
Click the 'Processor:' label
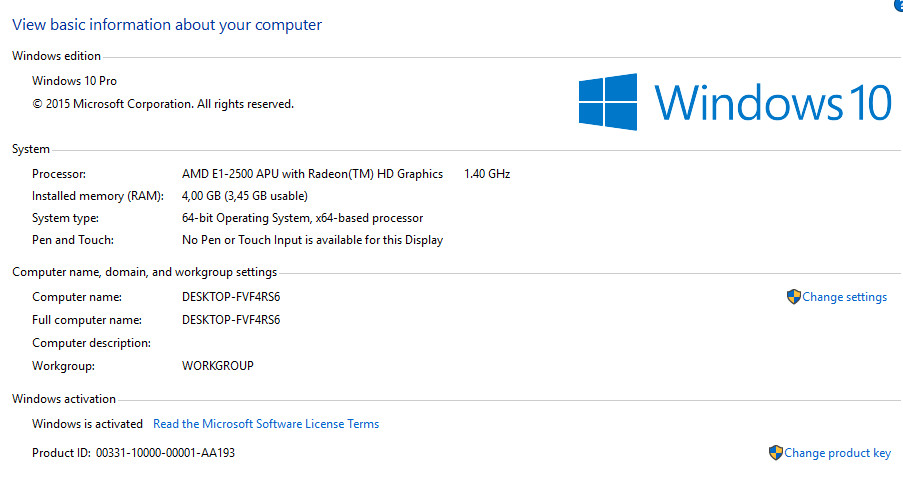pos(59,174)
